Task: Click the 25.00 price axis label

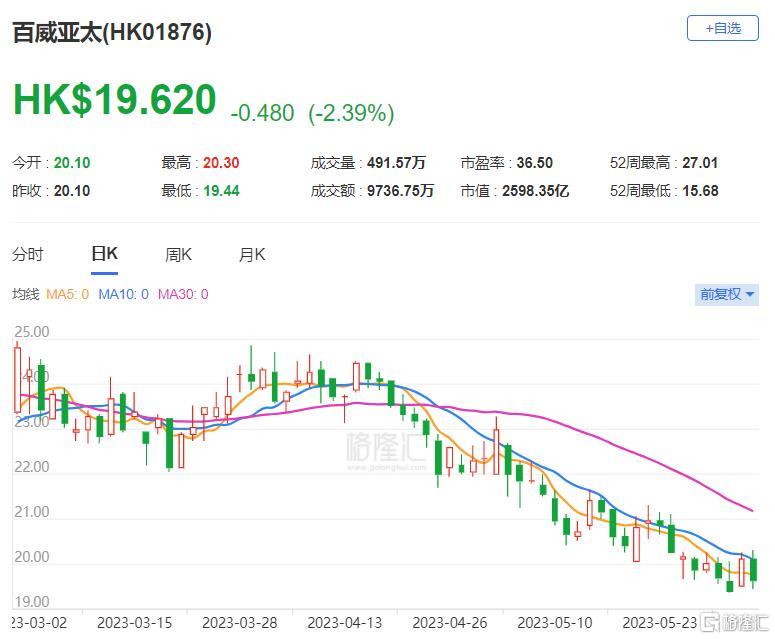Action: coord(32,332)
